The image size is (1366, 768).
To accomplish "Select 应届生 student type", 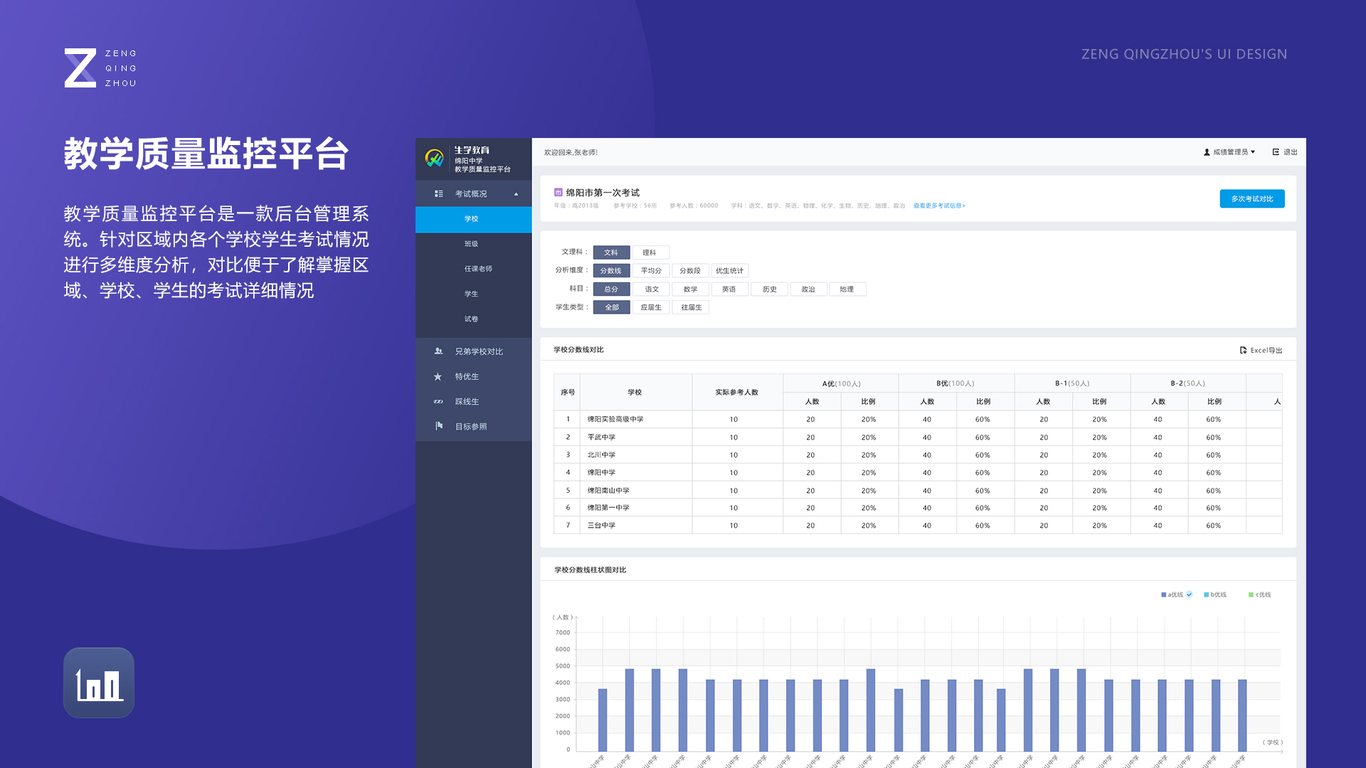I will [x=650, y=307].
